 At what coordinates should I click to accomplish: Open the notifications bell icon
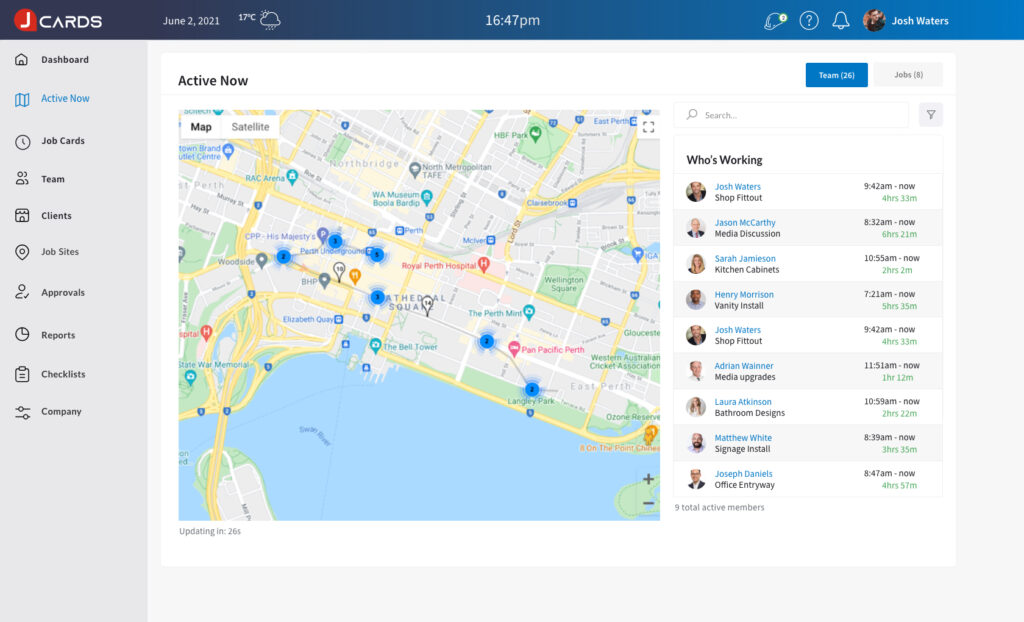pos(841,21)
